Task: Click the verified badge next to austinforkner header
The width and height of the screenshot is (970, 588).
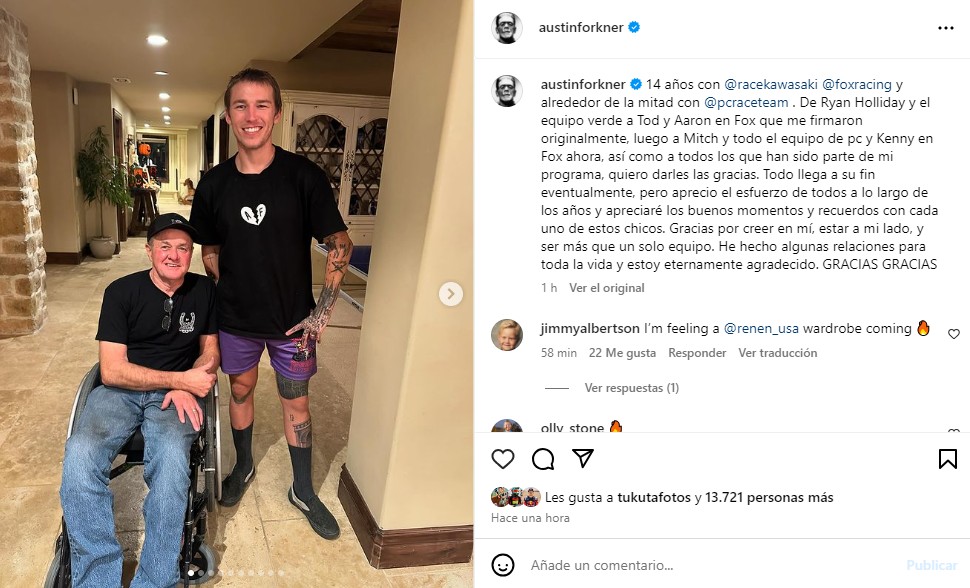Action: [634, 27]
